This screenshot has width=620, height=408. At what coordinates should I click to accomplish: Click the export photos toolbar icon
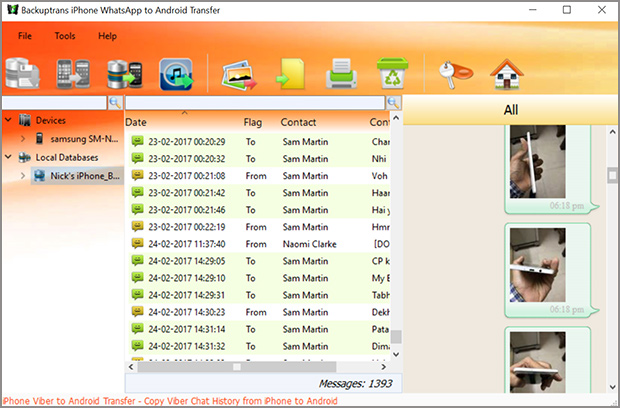coord(239,75)
